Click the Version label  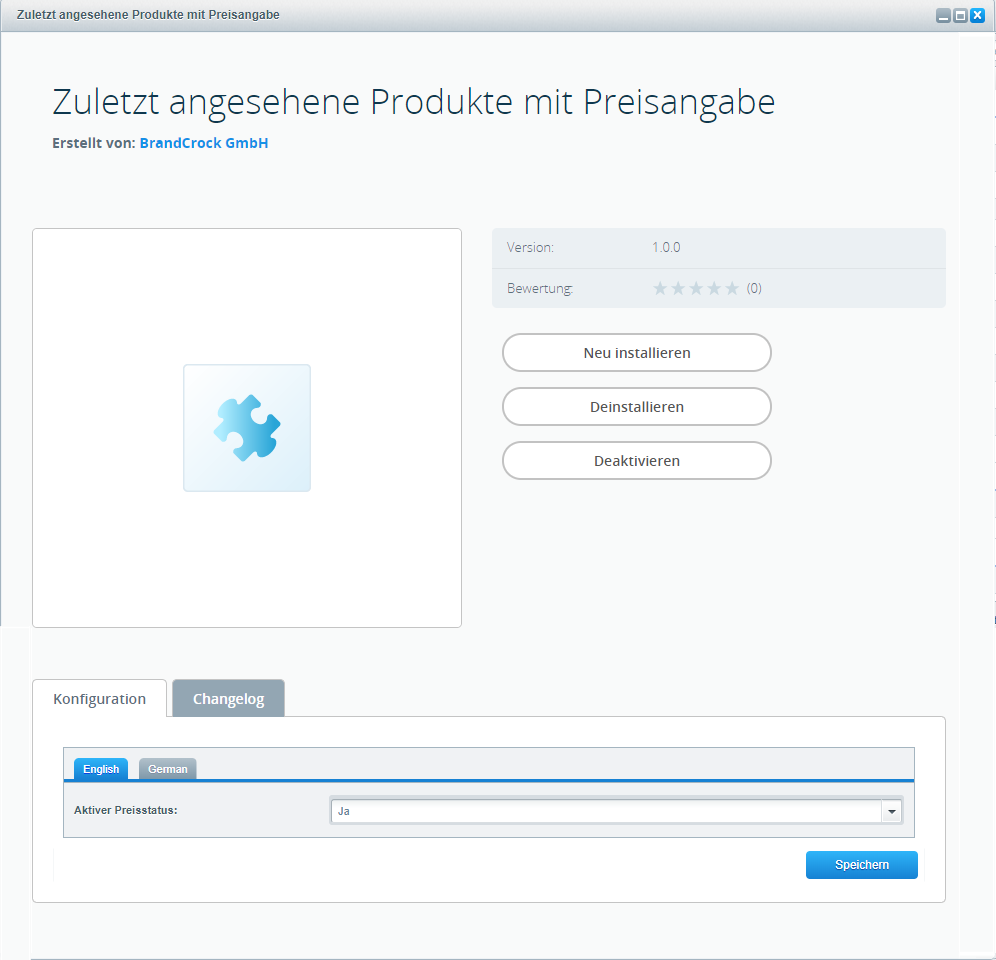[x=530, y=247]
